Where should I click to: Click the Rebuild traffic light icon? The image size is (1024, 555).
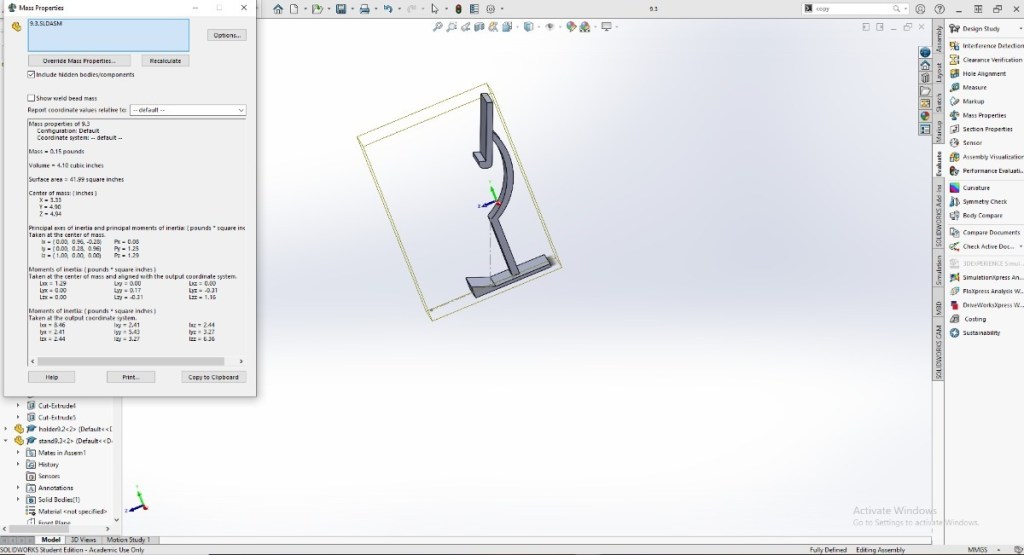456,9
